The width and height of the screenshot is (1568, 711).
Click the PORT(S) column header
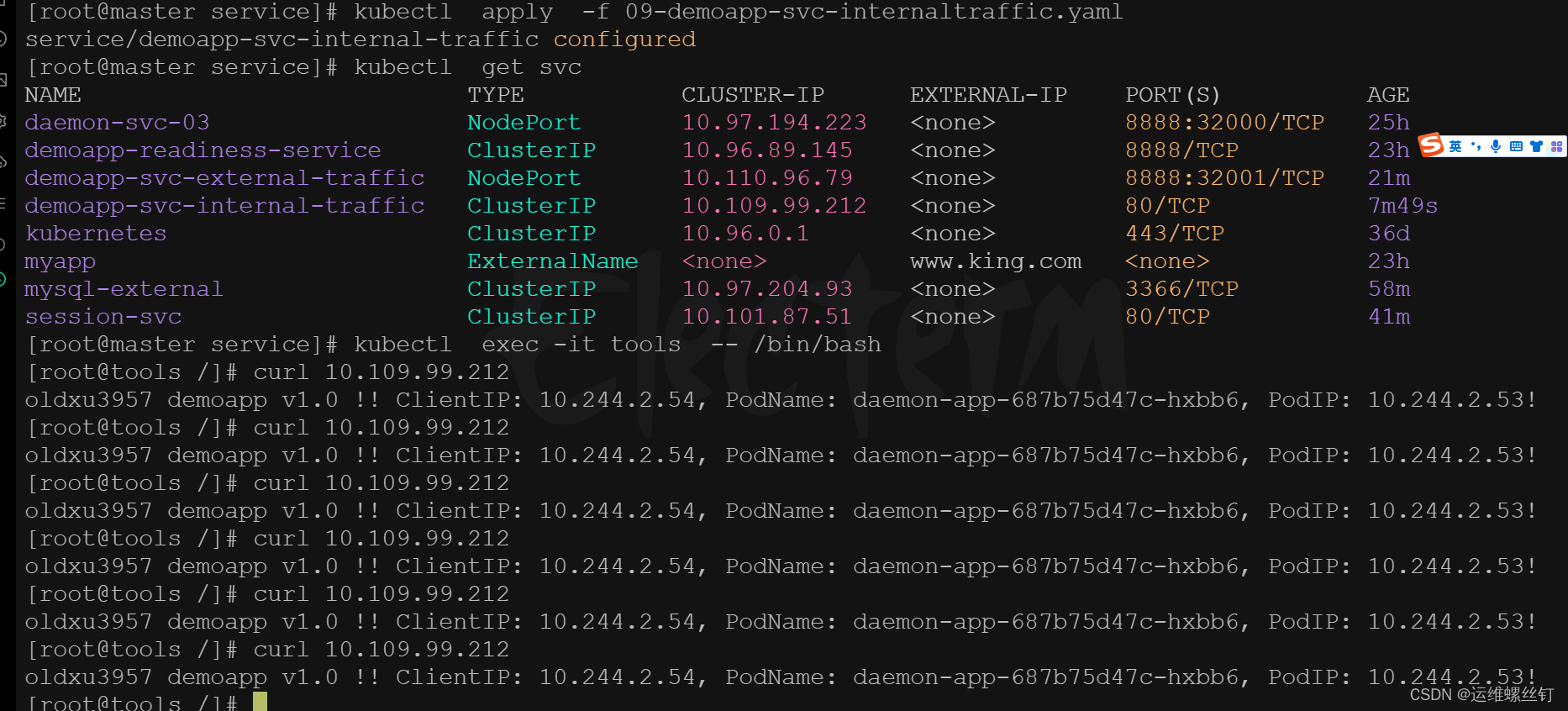point(1173,95)
